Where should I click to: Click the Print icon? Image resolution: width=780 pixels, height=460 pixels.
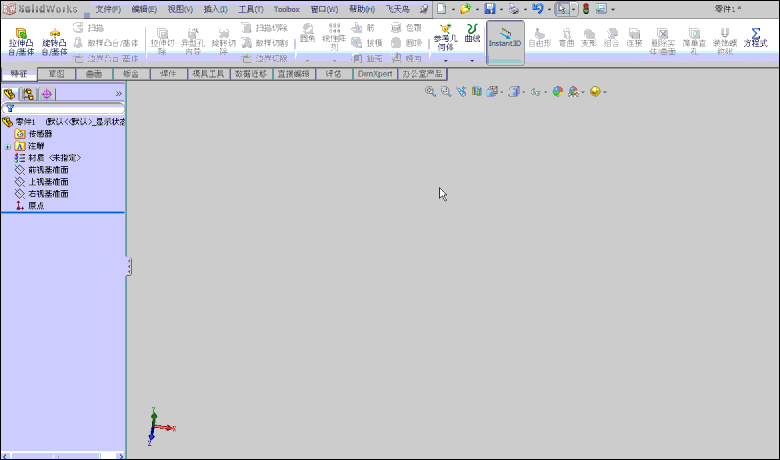click(514, 9)
